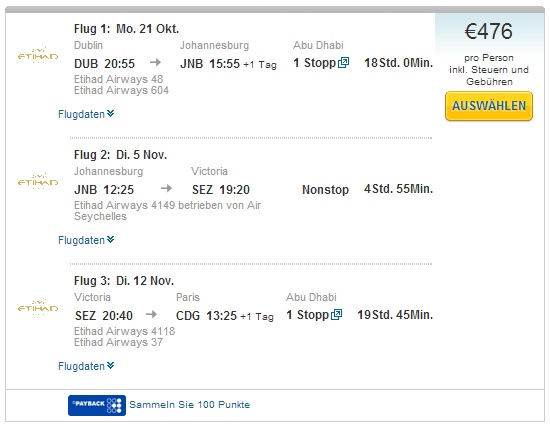Expand Flugdaten for Flug 2

pyautogui.click(x=86, y=240)
